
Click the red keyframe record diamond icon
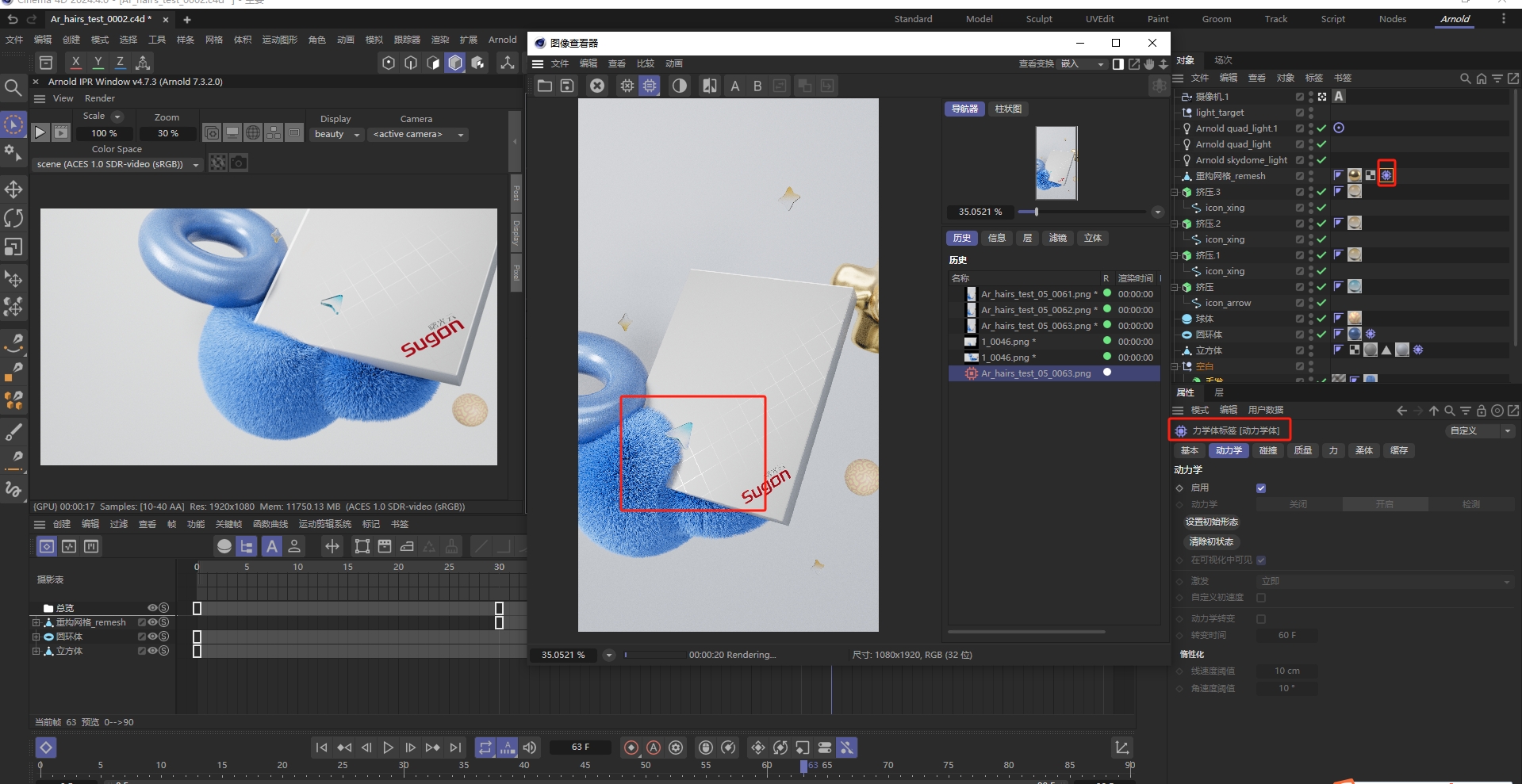click(631, 747)
